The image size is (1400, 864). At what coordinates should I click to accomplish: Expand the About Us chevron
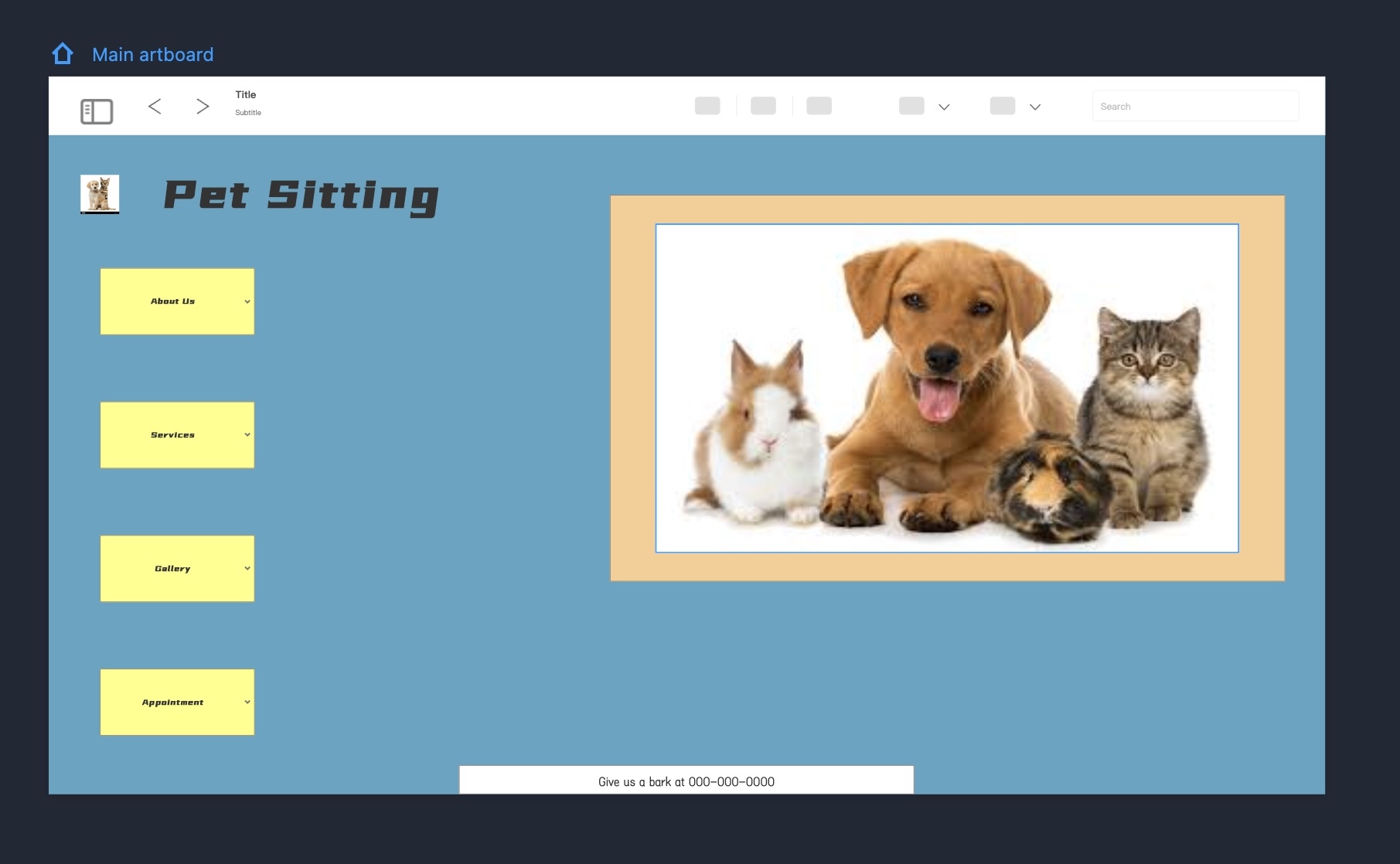tap(247, 301)
